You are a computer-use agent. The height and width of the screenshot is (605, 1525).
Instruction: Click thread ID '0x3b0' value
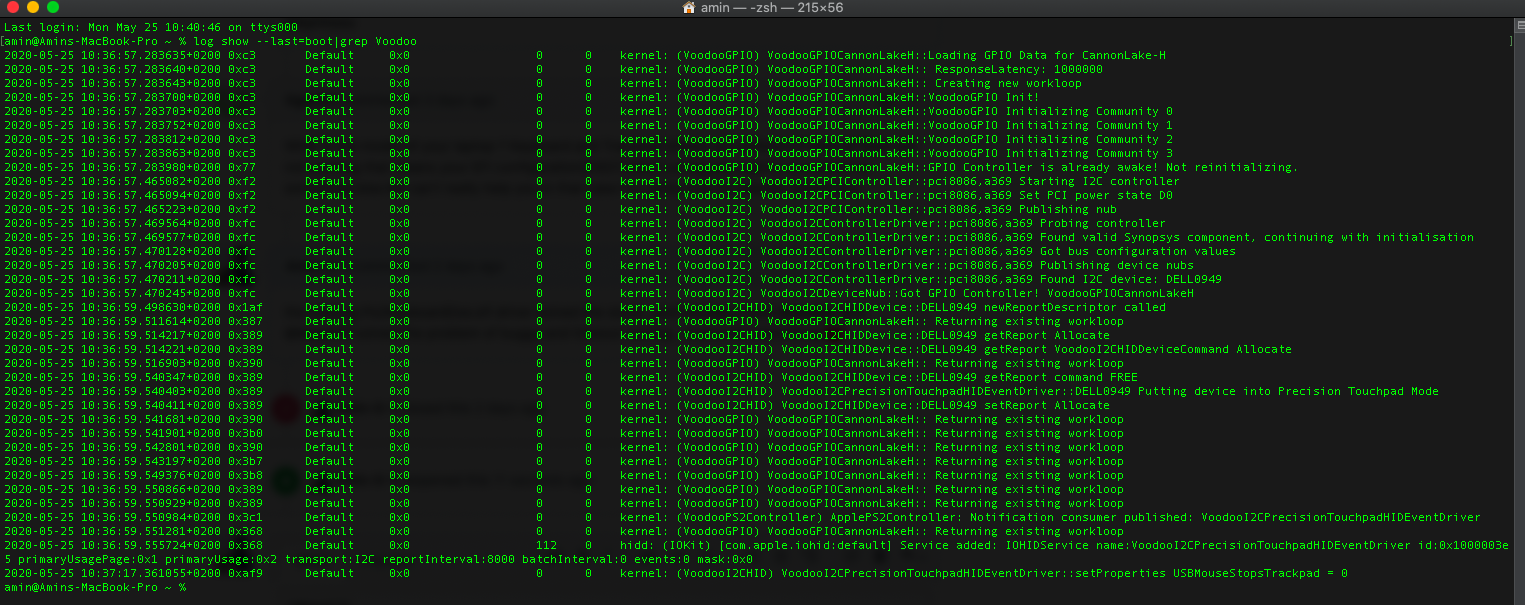tap(245, 433)
